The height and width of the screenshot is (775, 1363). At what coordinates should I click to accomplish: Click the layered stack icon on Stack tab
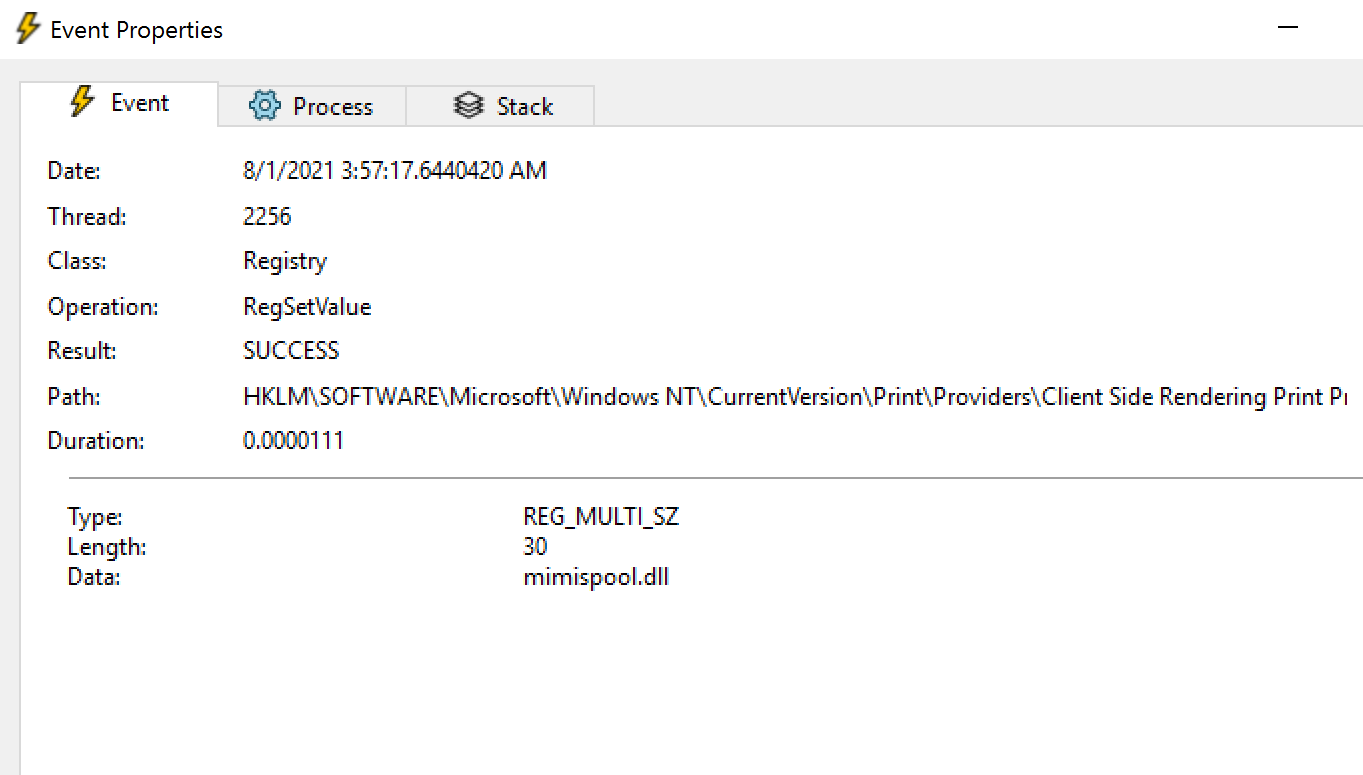pos(468,106)
